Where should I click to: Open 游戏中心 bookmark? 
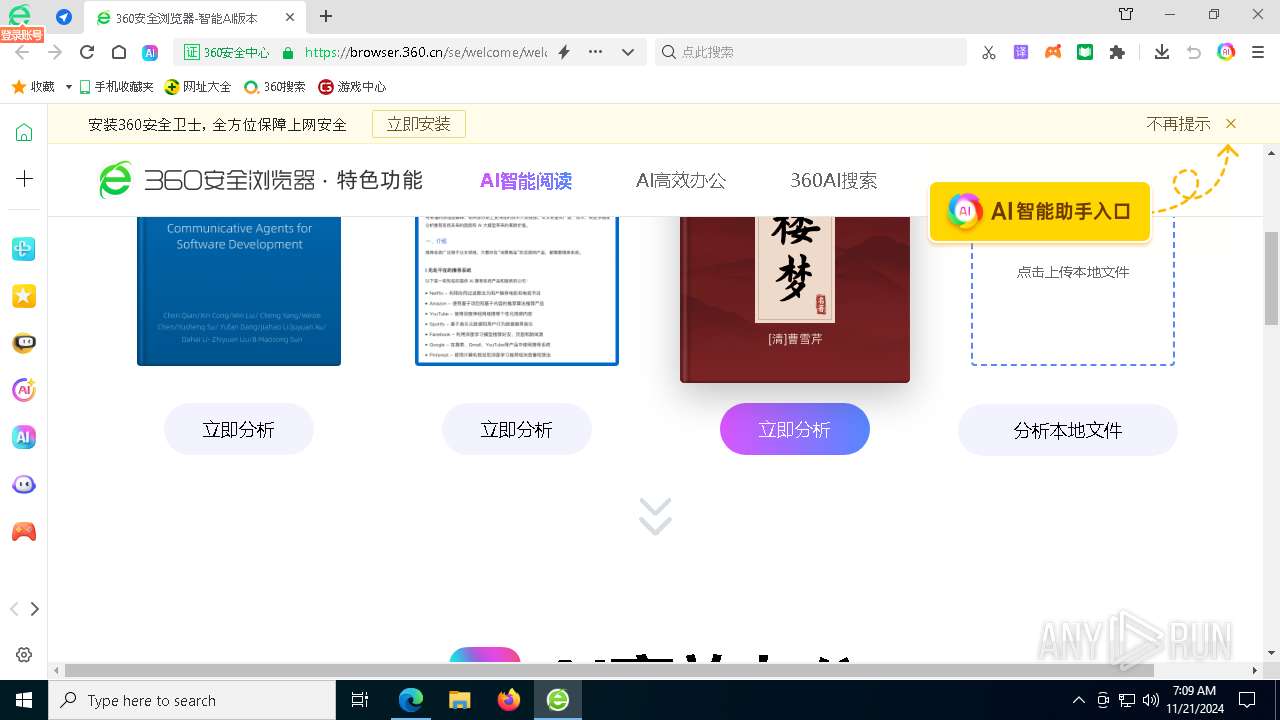point(352,87)
